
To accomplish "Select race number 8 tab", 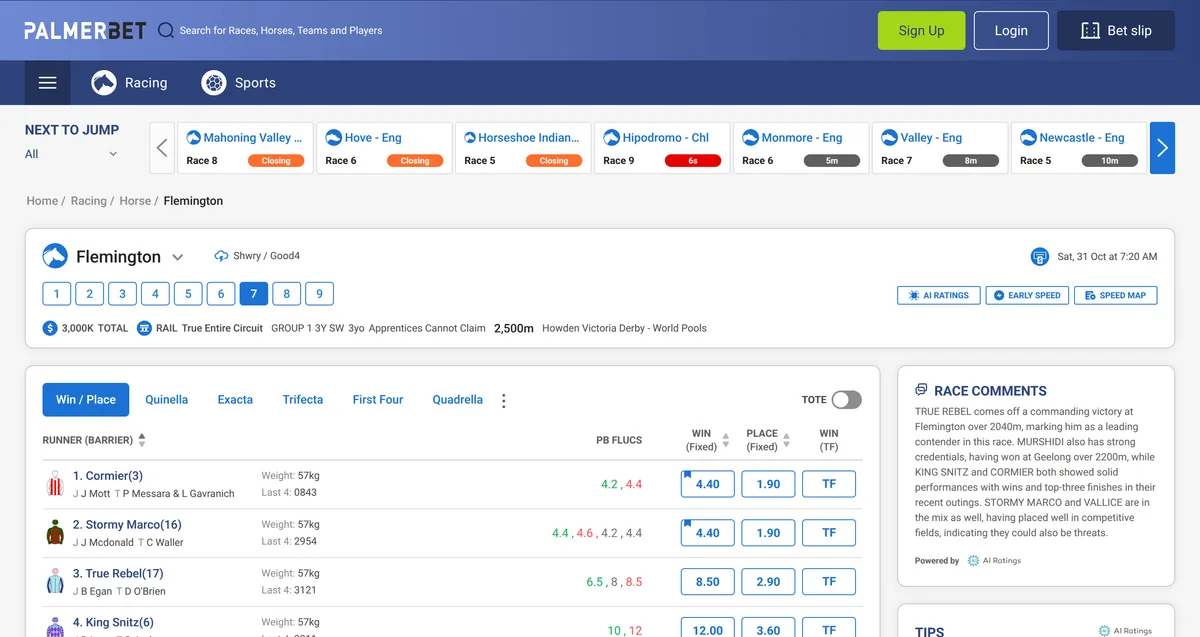I will (x=286, y=294).
